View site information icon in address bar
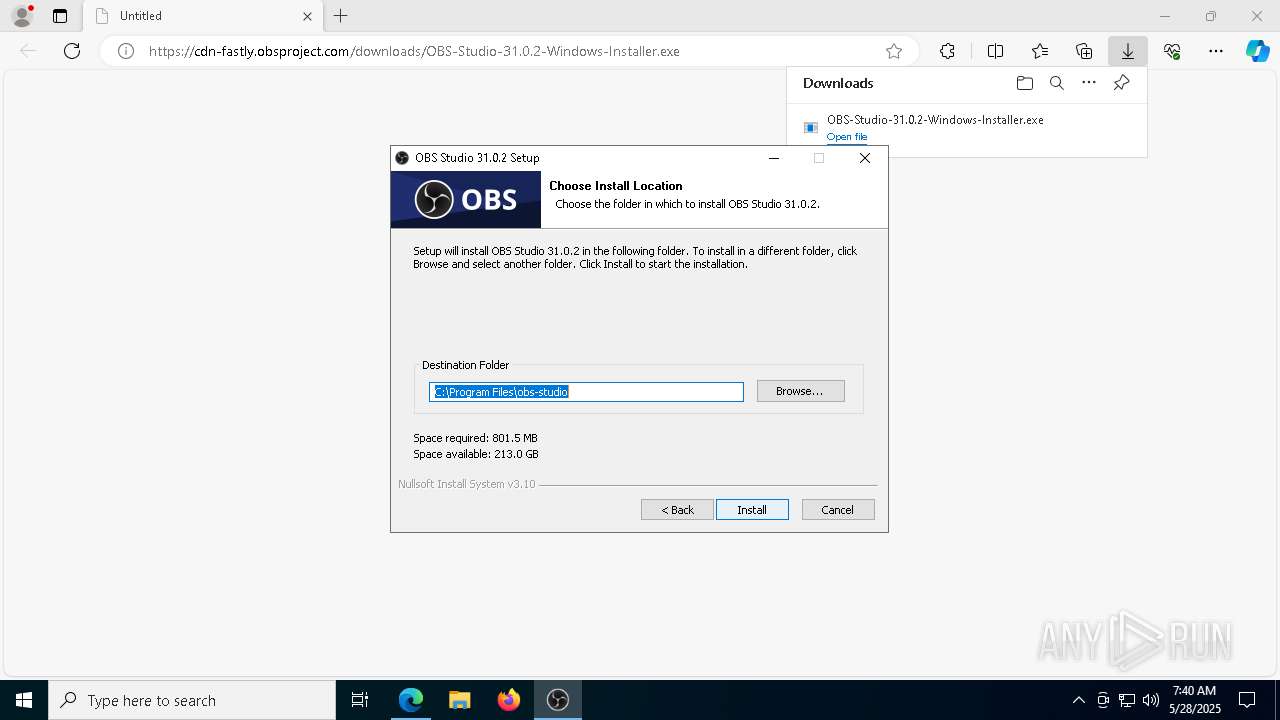This screenshot has width=1280, height=720. 126,51
